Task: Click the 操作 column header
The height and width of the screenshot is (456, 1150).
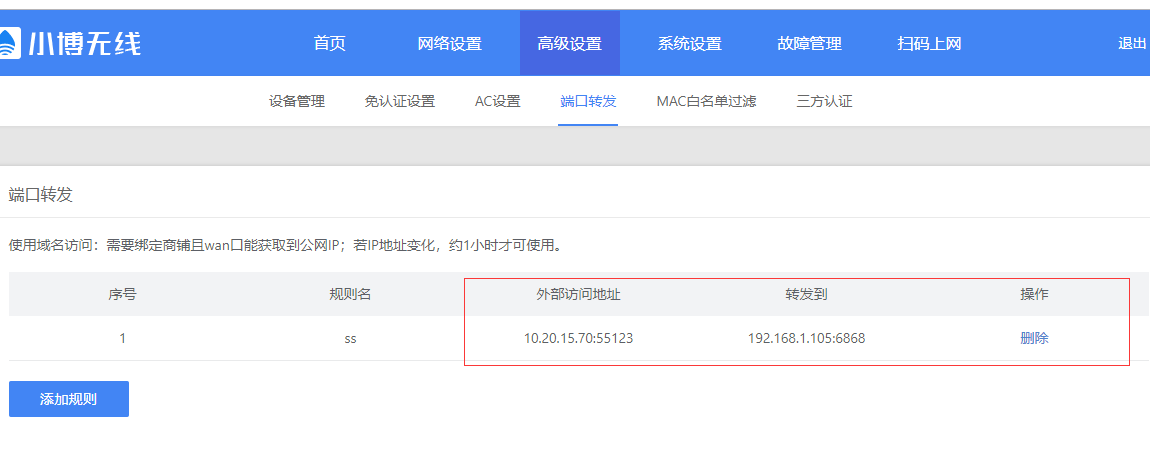Action: (x=1034, y=294)
